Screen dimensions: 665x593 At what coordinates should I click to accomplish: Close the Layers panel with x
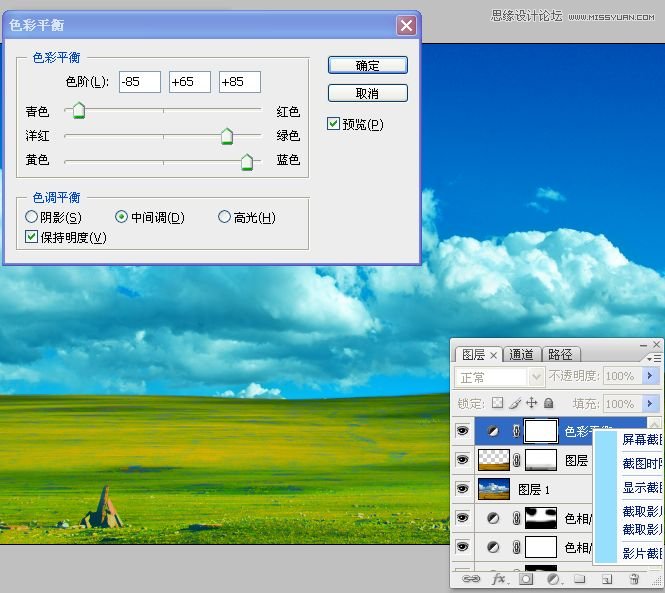(x=657, y=344)
